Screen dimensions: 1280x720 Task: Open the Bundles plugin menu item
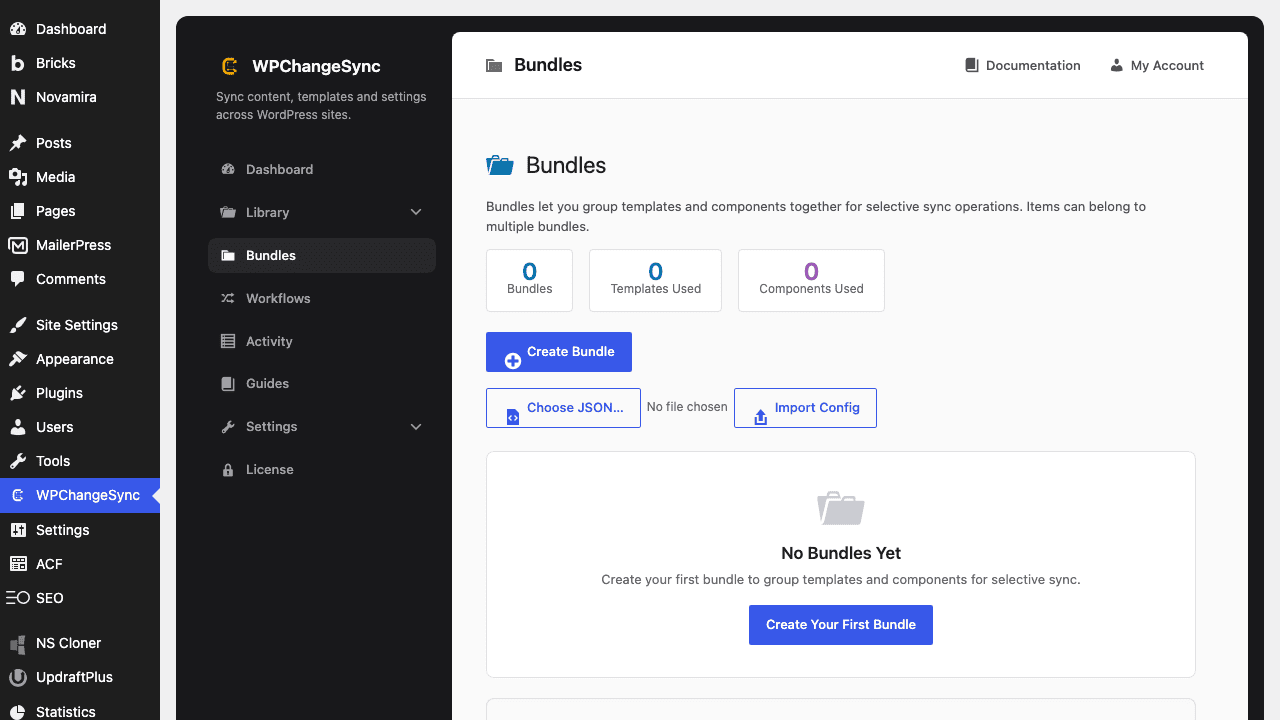click(x=322, y=255)
